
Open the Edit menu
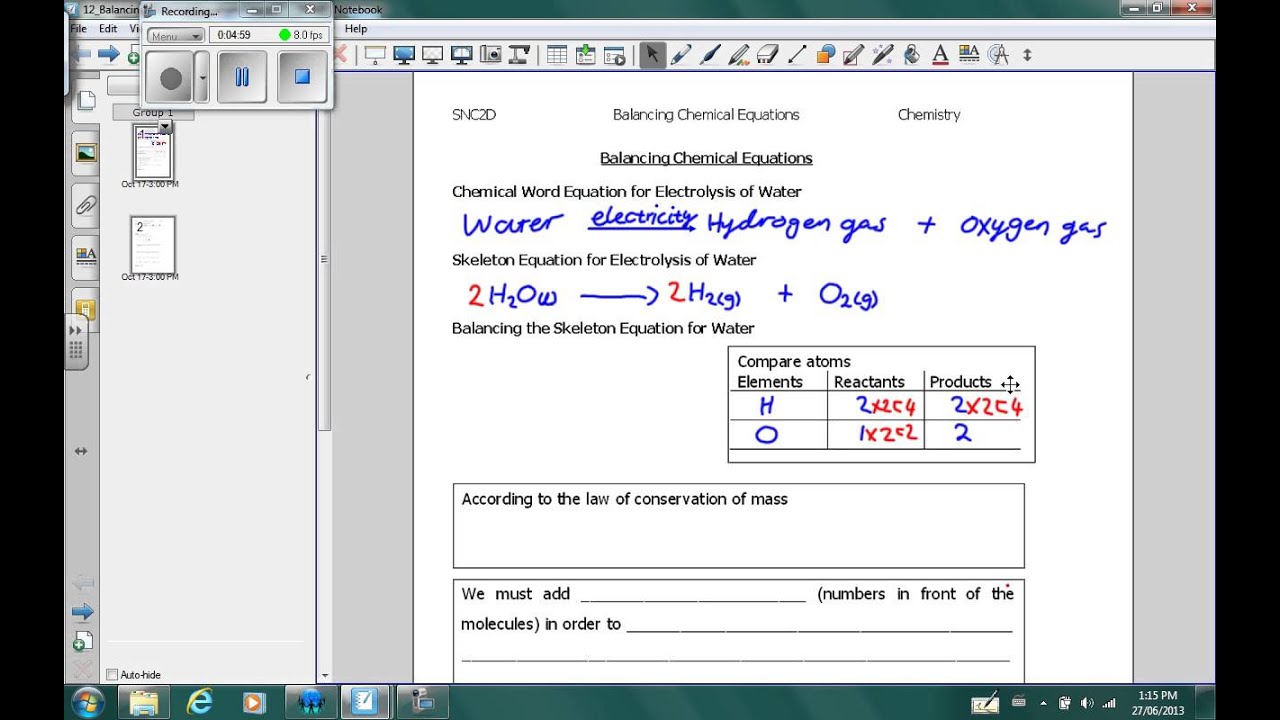click(x=107, y=29)
